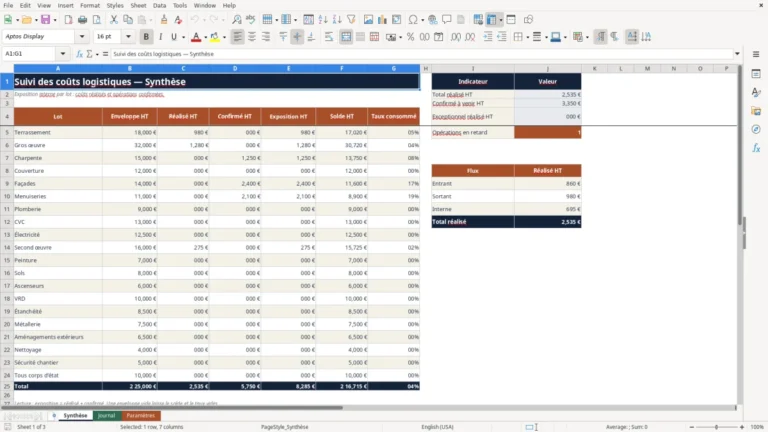Open the Save button dropdown arrow

tap(55, 20)
